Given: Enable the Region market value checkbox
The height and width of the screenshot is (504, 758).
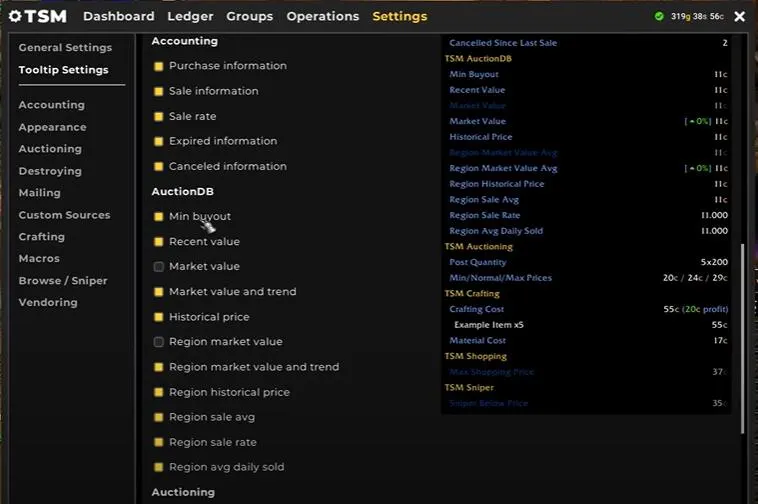Looking at the screenshot, I should coord(159,342).
